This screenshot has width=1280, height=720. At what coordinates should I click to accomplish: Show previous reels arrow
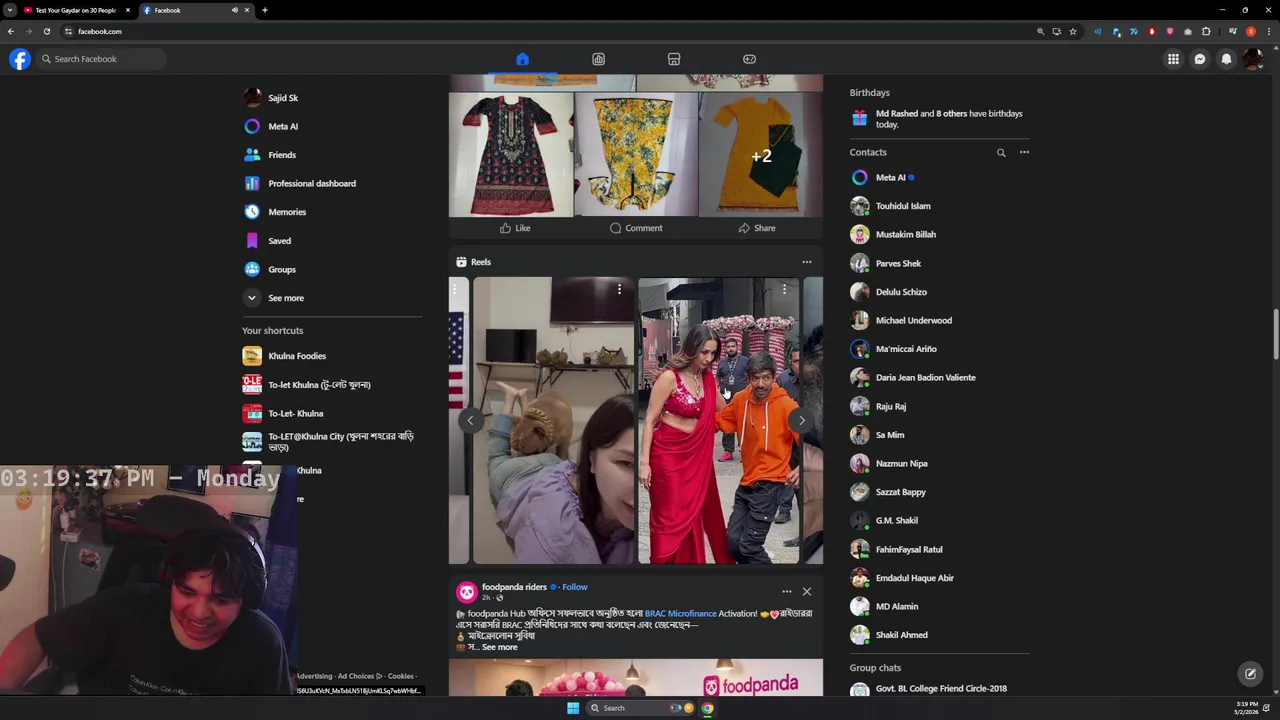click(470, 420)
